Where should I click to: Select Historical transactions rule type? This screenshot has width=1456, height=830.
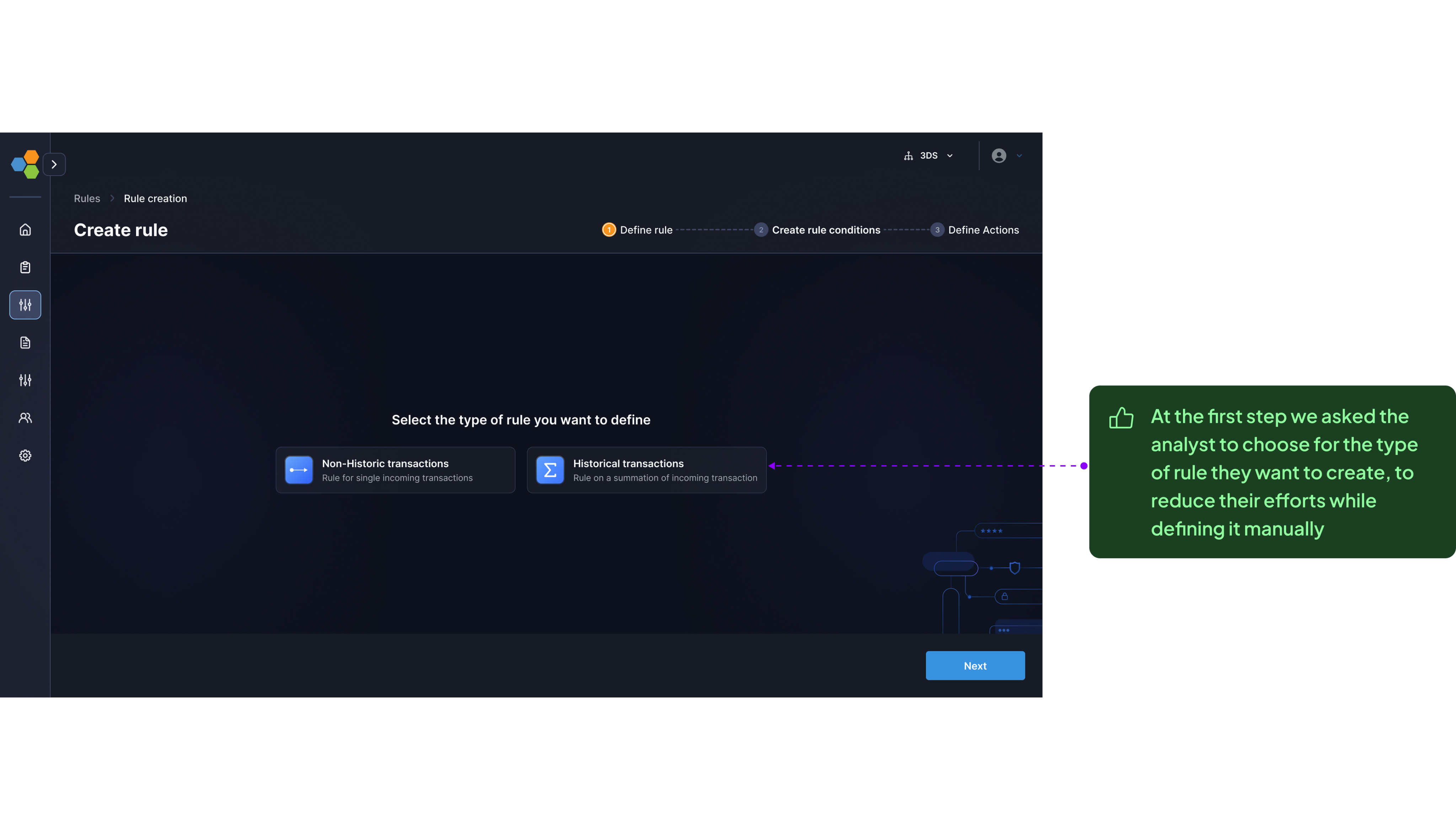pyautogui.click(x=647, y=470)
